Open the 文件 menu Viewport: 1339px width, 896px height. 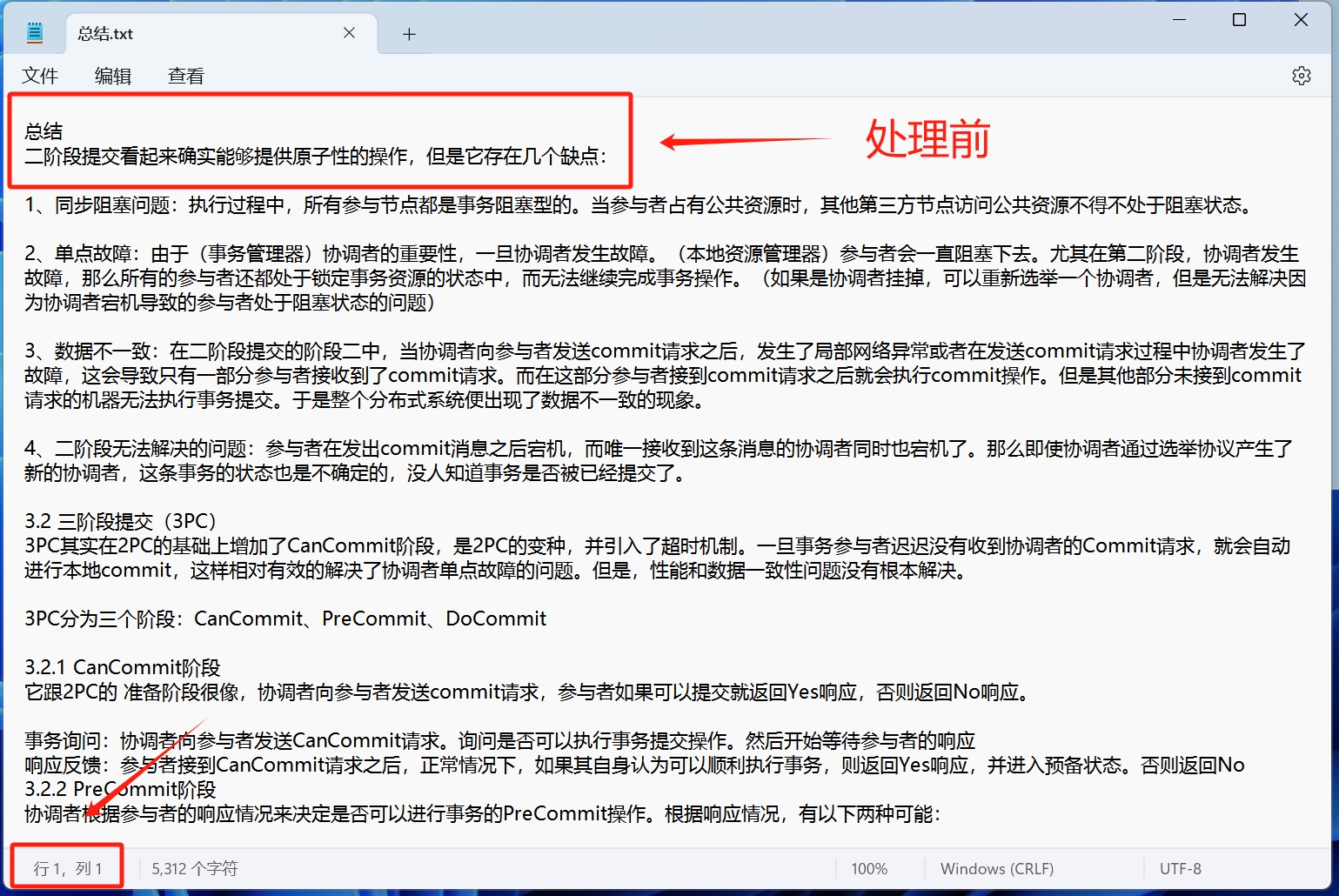[39, 76]
